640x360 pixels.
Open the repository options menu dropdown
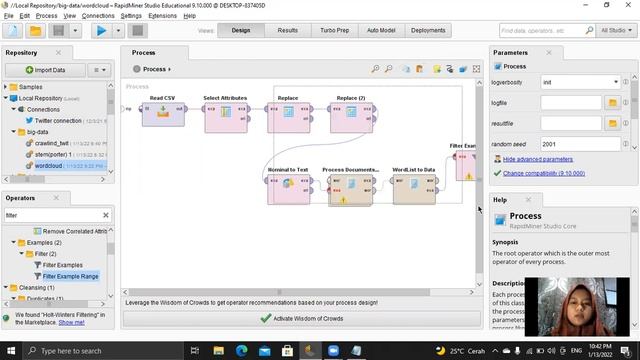click(99, 70)
